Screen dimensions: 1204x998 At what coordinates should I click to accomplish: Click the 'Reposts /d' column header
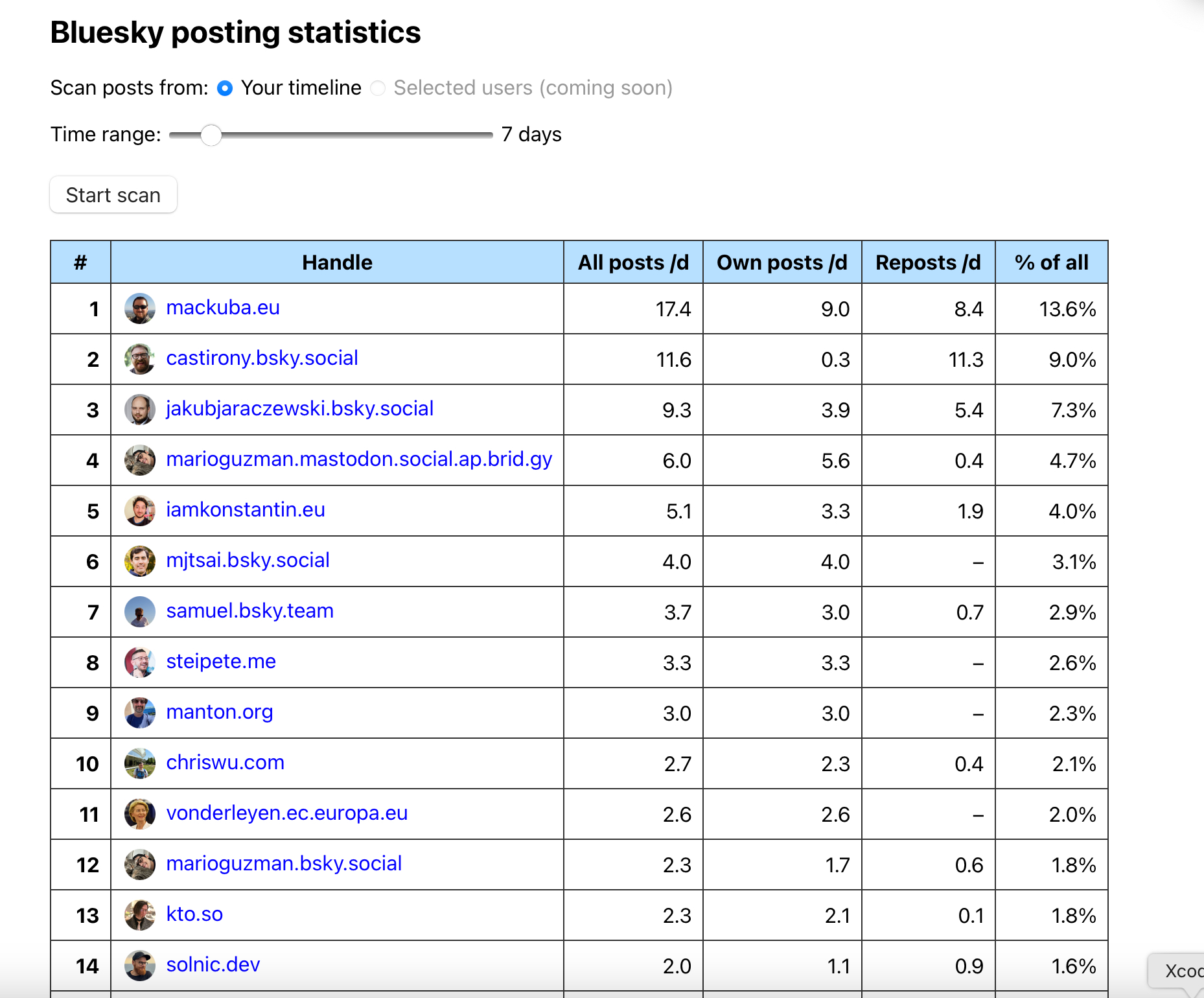pyautogui.click(x=928, y=262)
